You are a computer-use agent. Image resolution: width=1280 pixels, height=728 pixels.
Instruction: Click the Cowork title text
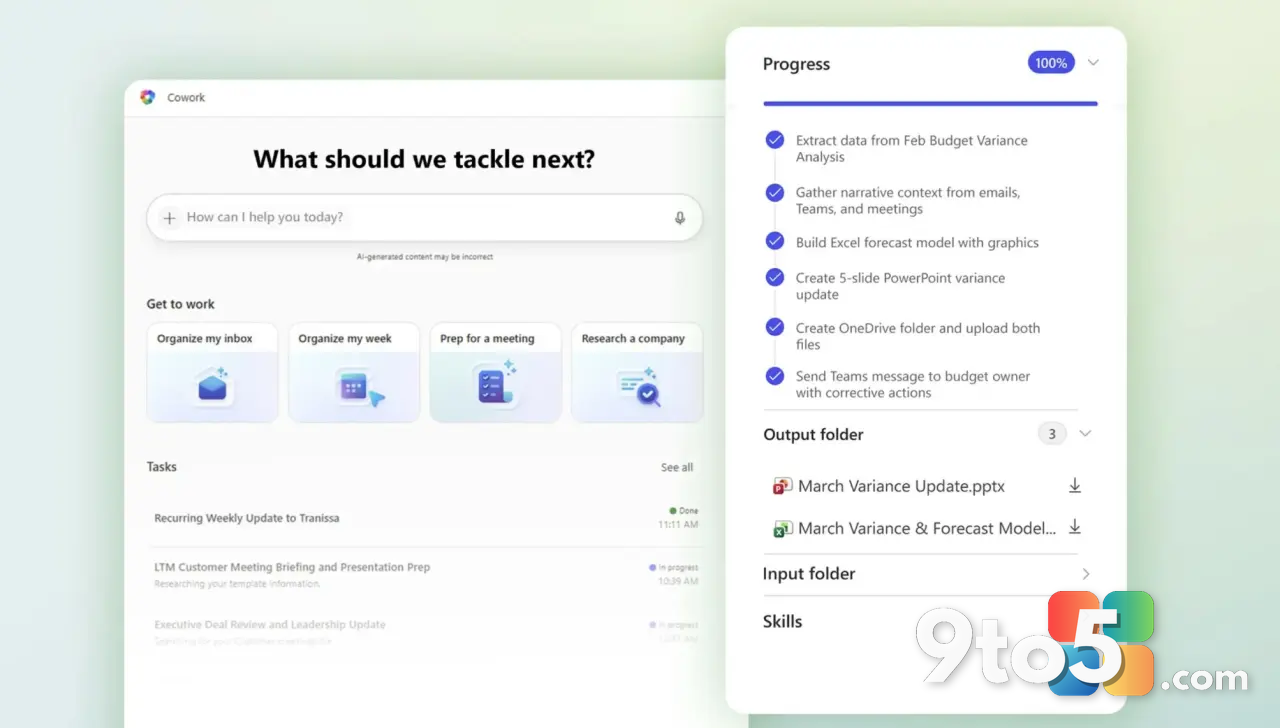[186, 97]
